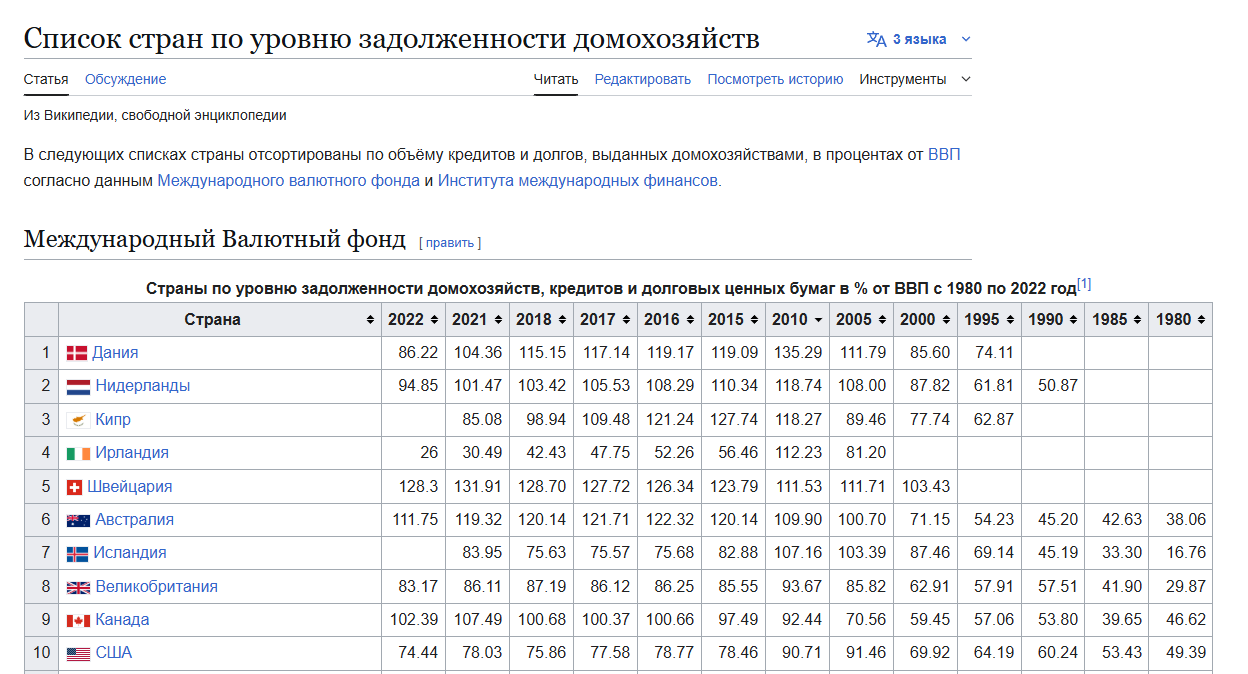This screenshot has height=674, width=1248.
Task: Sort table by 1990 column
Action: click(x=1053, y=320)
